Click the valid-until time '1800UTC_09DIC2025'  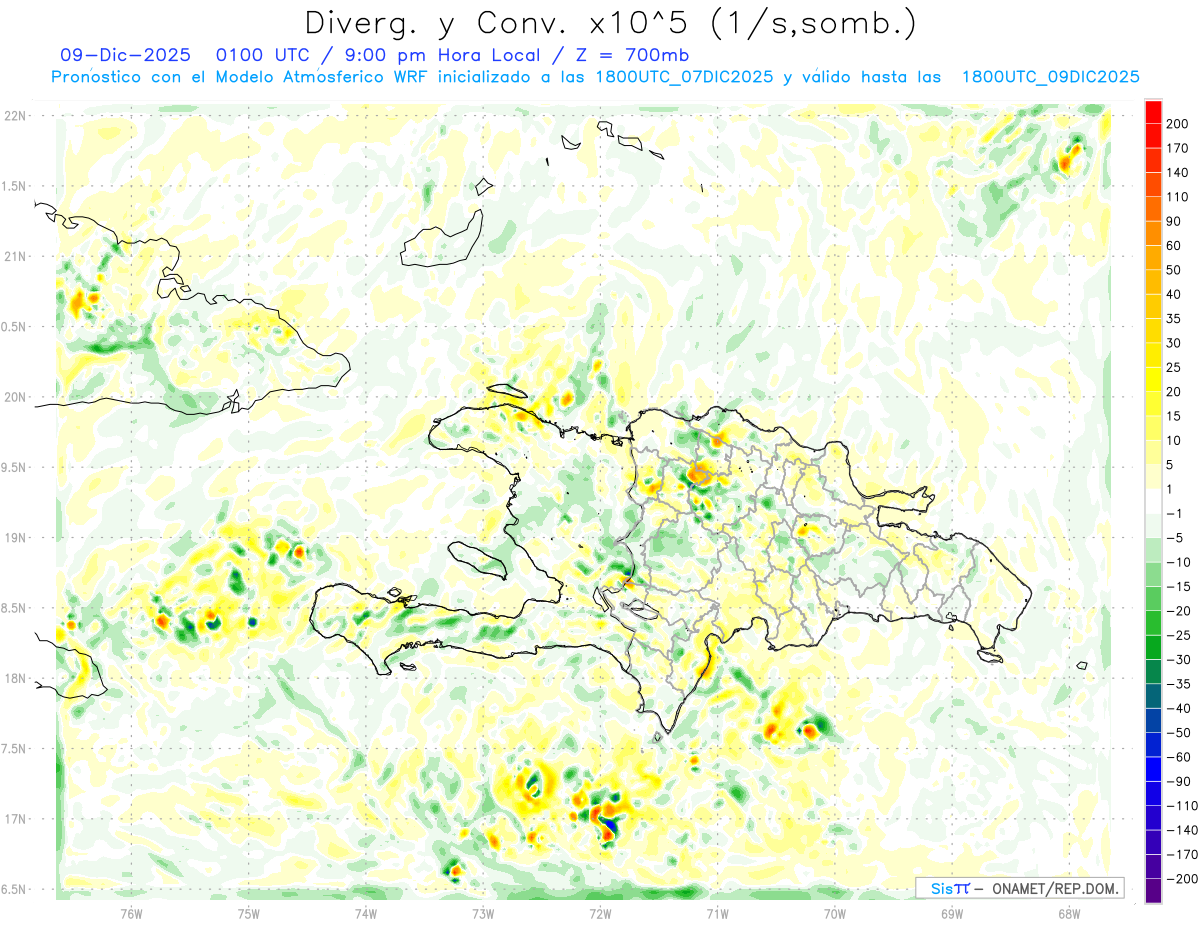[1050, 77]
